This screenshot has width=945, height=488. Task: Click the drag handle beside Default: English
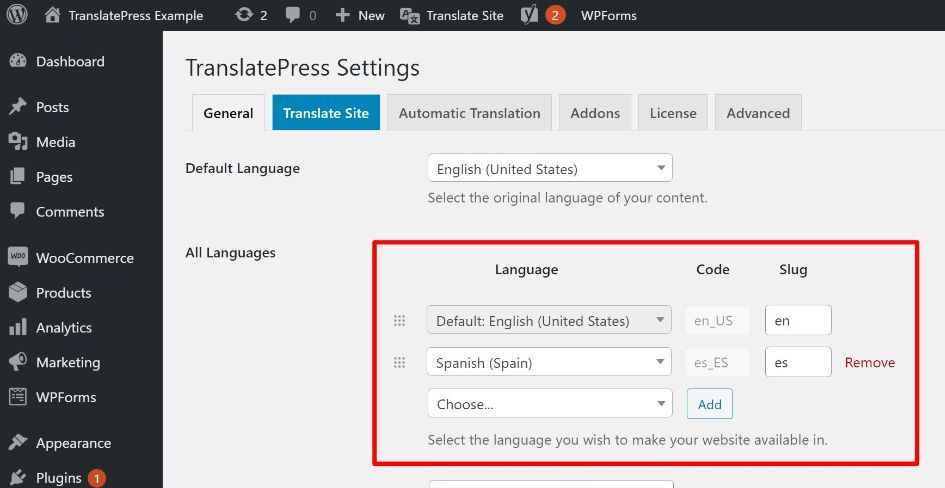click(x=399, y=321)
